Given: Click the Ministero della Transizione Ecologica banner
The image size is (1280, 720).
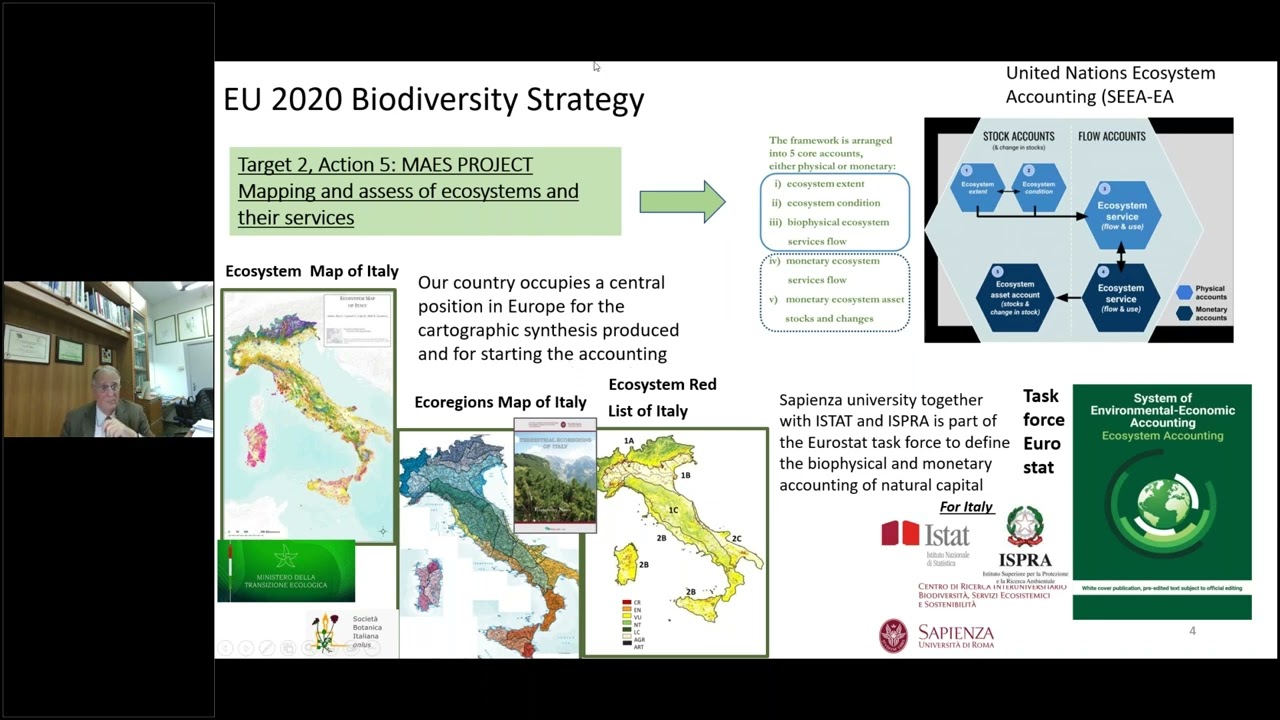Looking at the screenshot, I should click(x=286, y=571).
